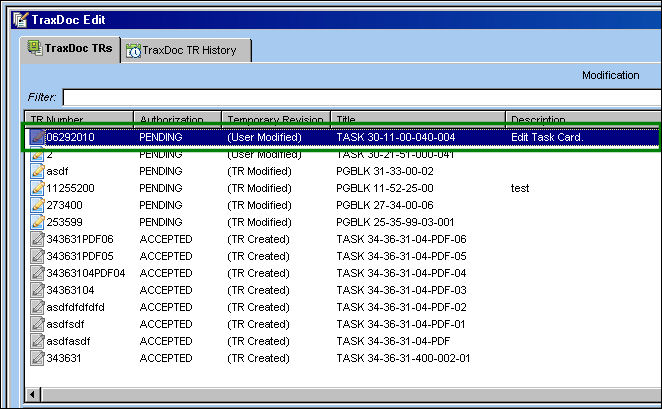The height and width of the screenshot is (409, 662).
Task: Select TR number 273400
Action: (x=65, y=205)
